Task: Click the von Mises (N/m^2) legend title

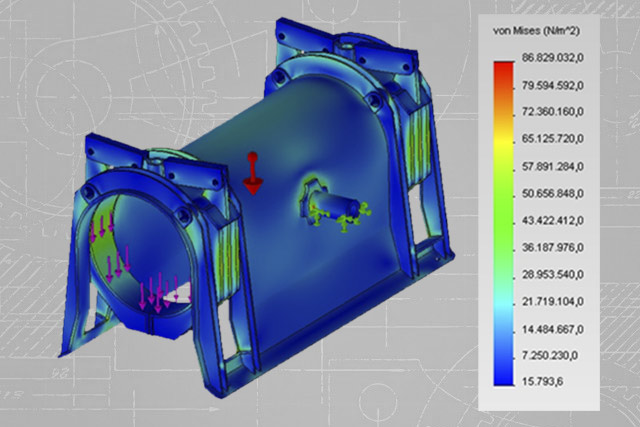Action: (x=536, y=31)
